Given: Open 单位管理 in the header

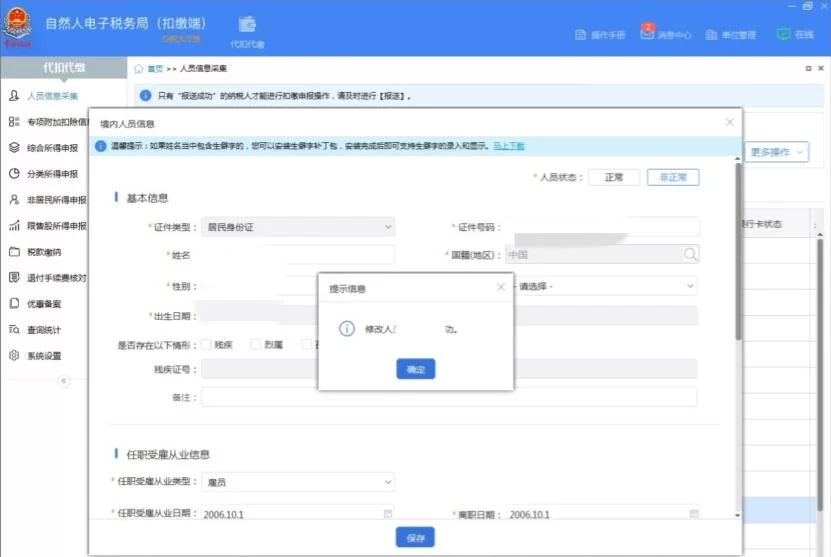Looking at the screenshot, I should 731,35.
